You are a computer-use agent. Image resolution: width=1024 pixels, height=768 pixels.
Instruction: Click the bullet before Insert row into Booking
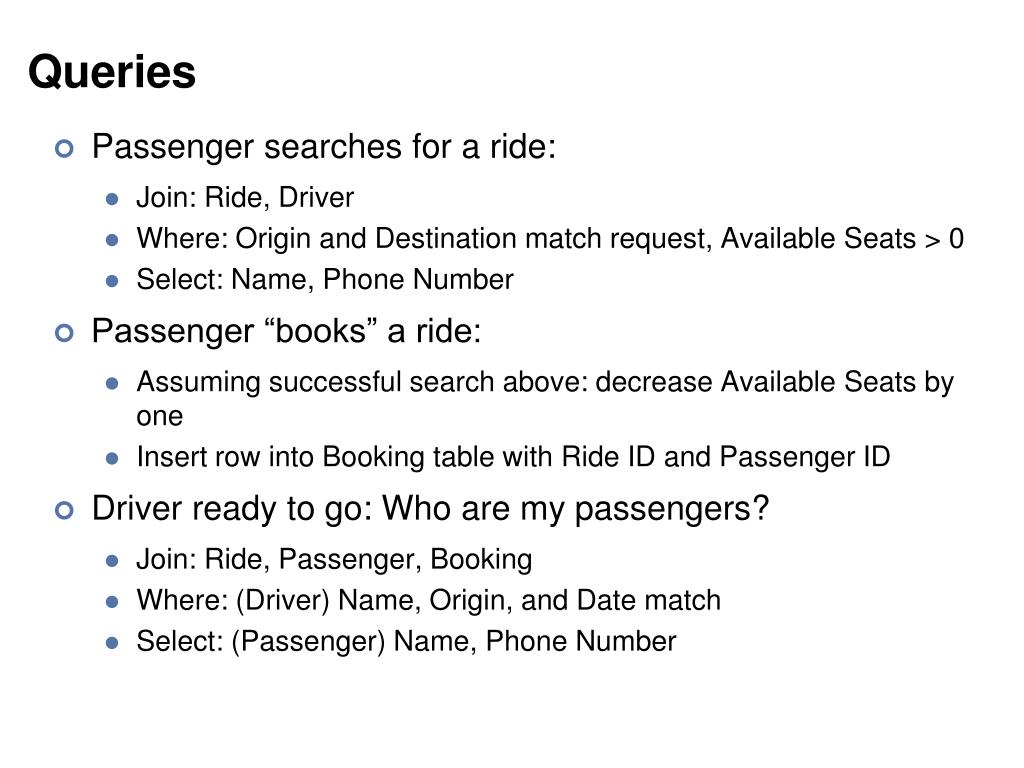(x=112, y=458)
